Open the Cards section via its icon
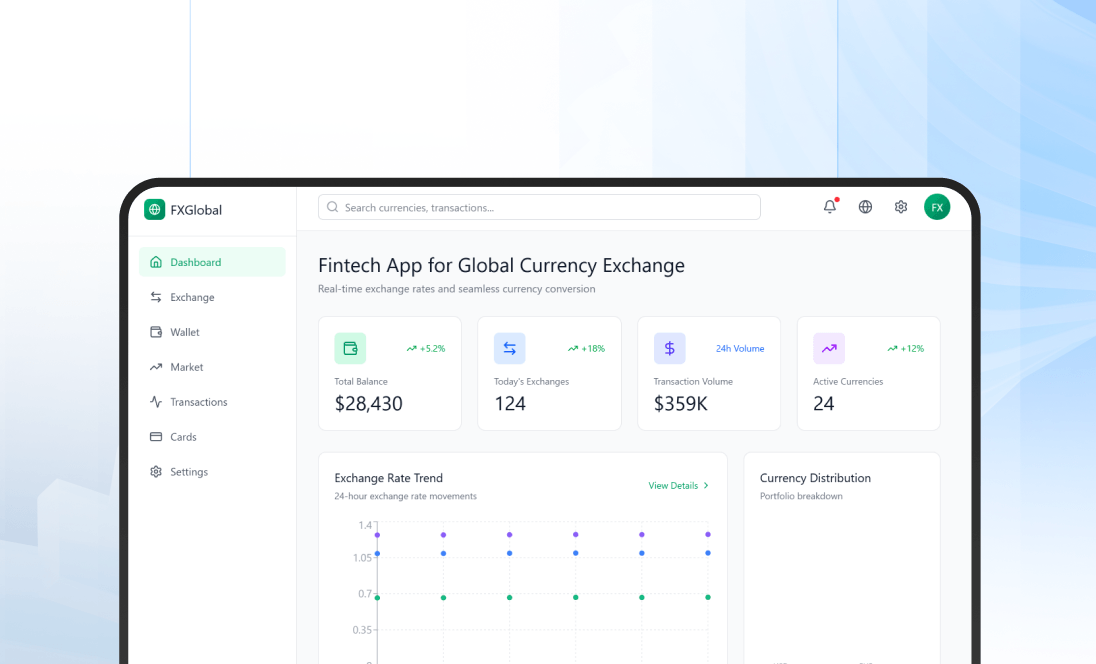 click(156, 437)
